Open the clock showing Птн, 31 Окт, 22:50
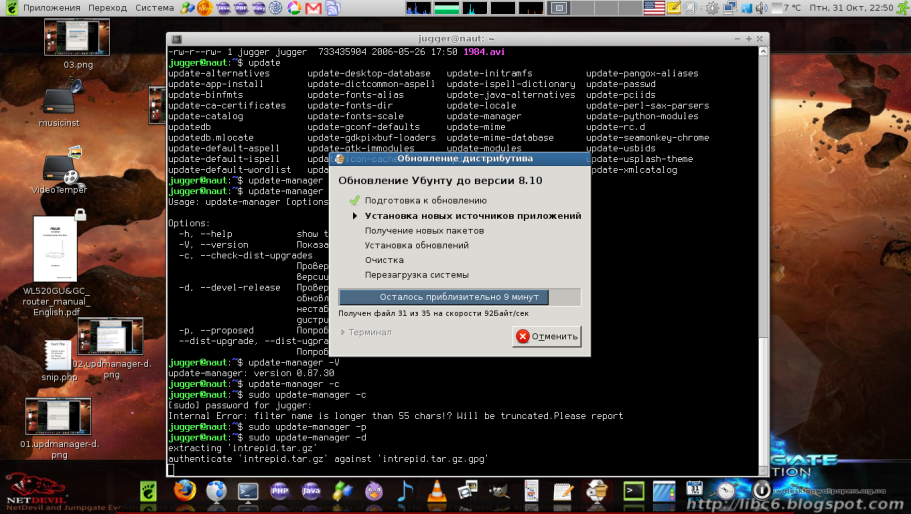This screenshot has width=911, height=514. click(x=851, y=8)
